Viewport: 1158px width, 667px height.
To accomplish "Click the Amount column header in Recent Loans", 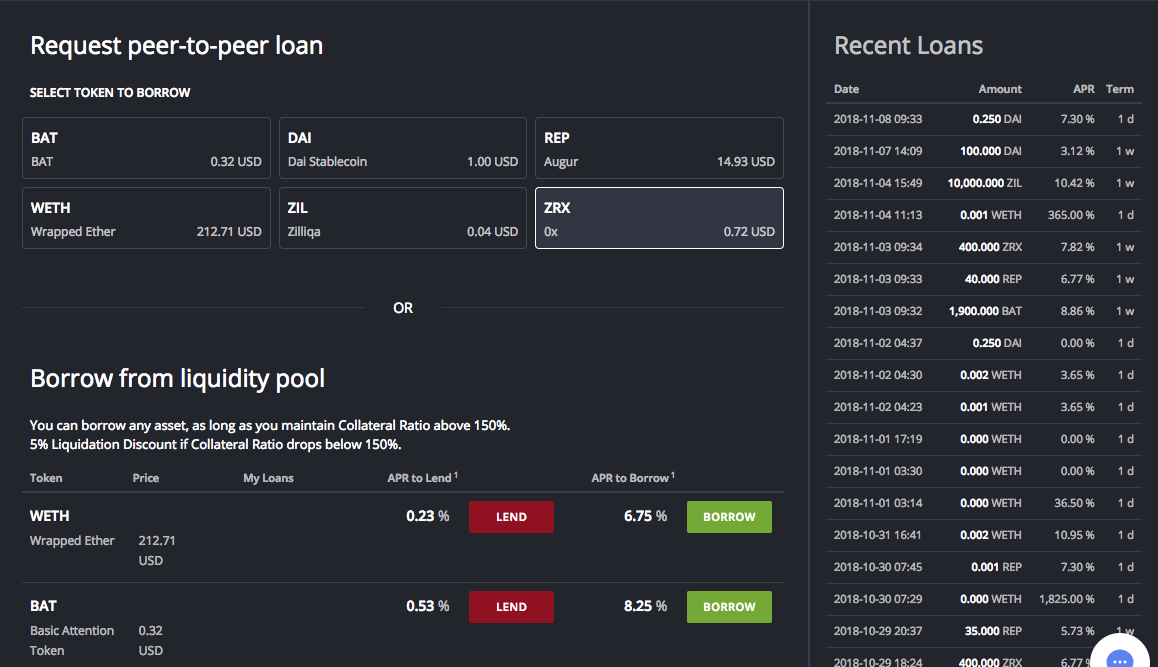I will click(1000, 89).
